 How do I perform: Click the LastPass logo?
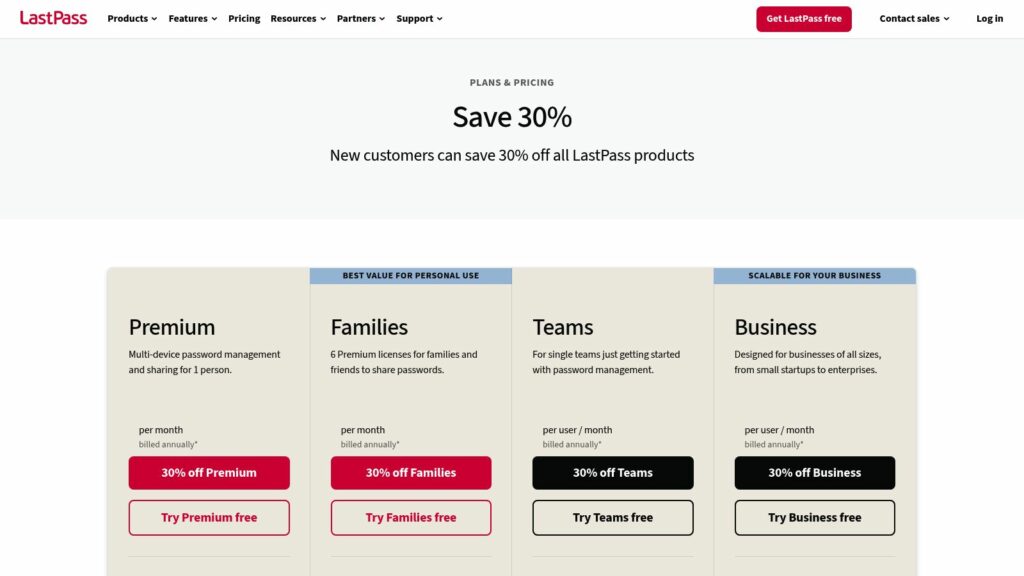(x=53, y=18)
